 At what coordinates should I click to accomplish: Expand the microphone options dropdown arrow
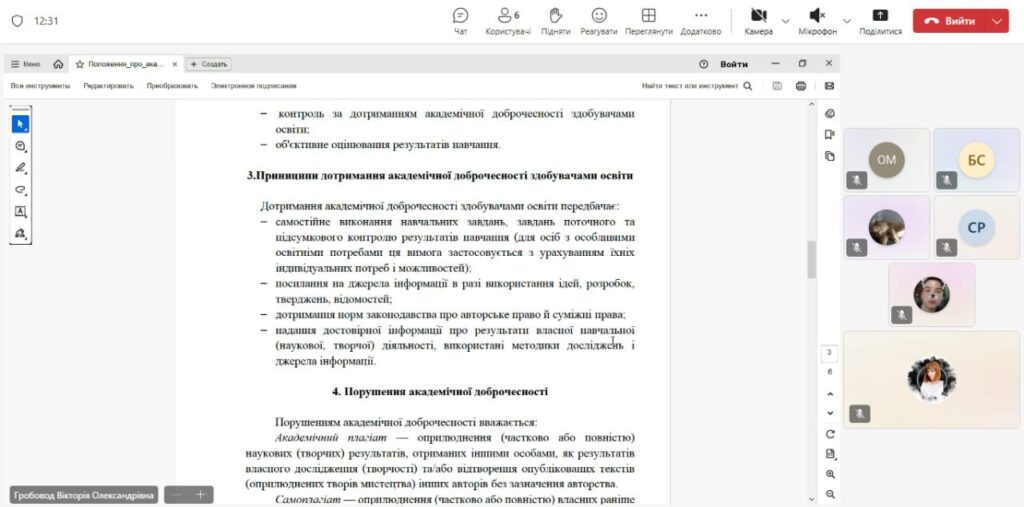[847, 21]
